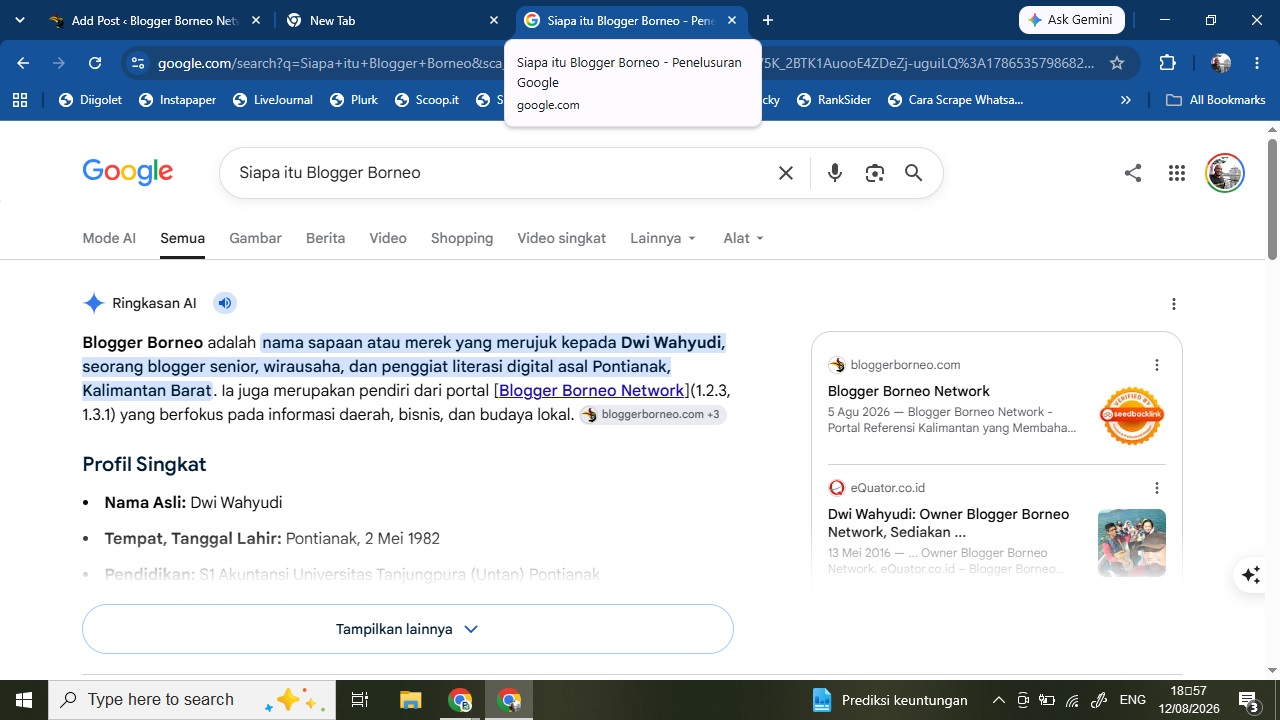
Task: Open the Prediksi keuntungan taskbar widget
Action: pos(890,700)
